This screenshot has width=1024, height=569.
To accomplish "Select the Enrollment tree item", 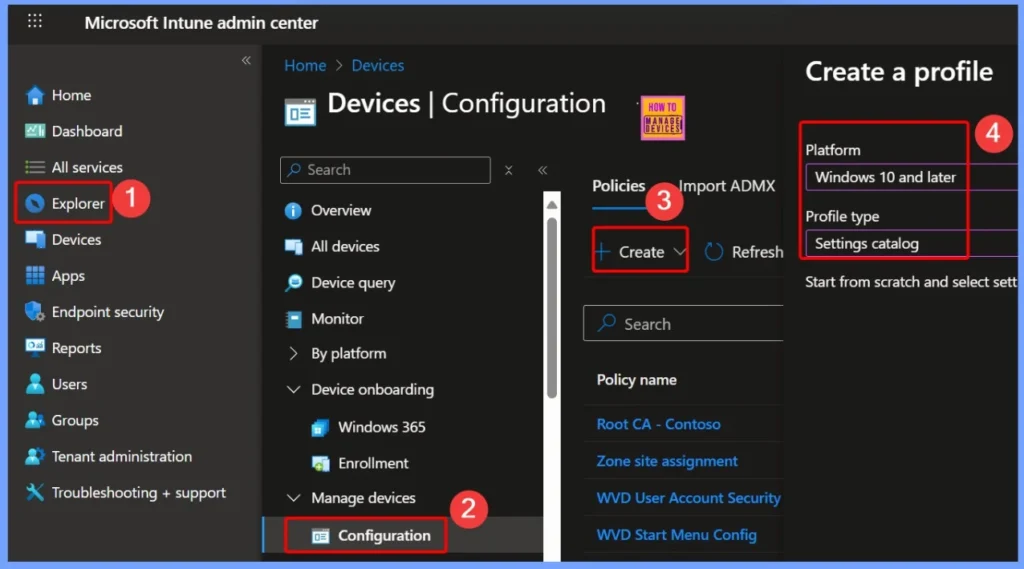I will point(373,463).
